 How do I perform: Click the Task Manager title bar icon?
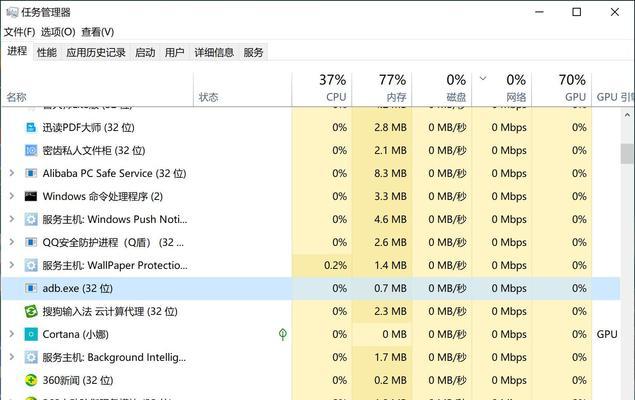tap(12, 12)
